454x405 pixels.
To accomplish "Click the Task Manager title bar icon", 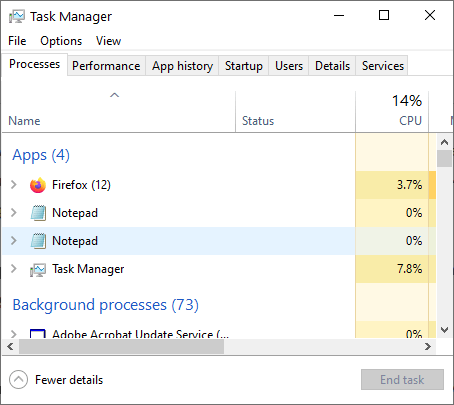I will pos(17,16).
